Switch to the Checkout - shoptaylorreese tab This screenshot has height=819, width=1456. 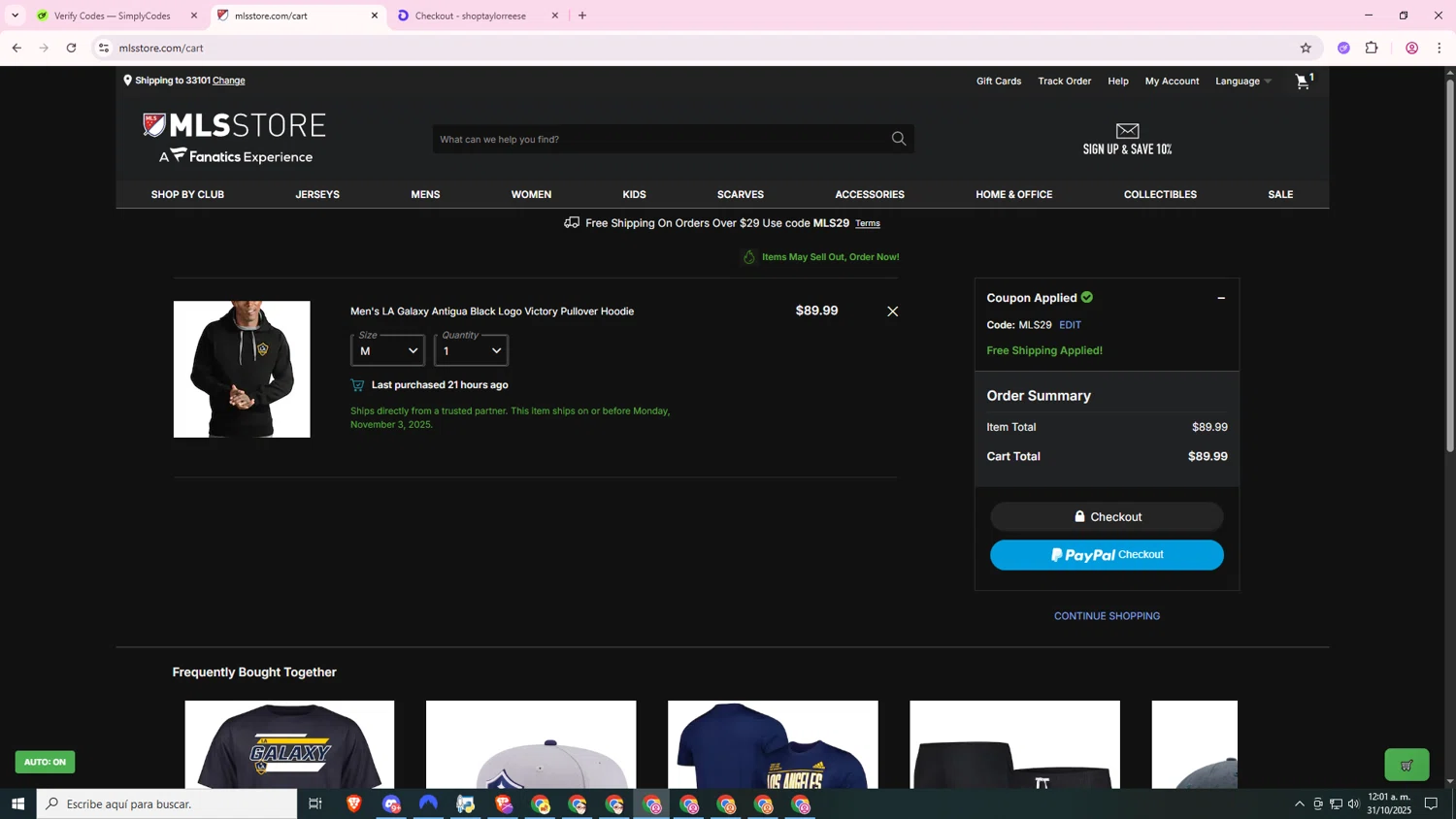tap(471, 16)
